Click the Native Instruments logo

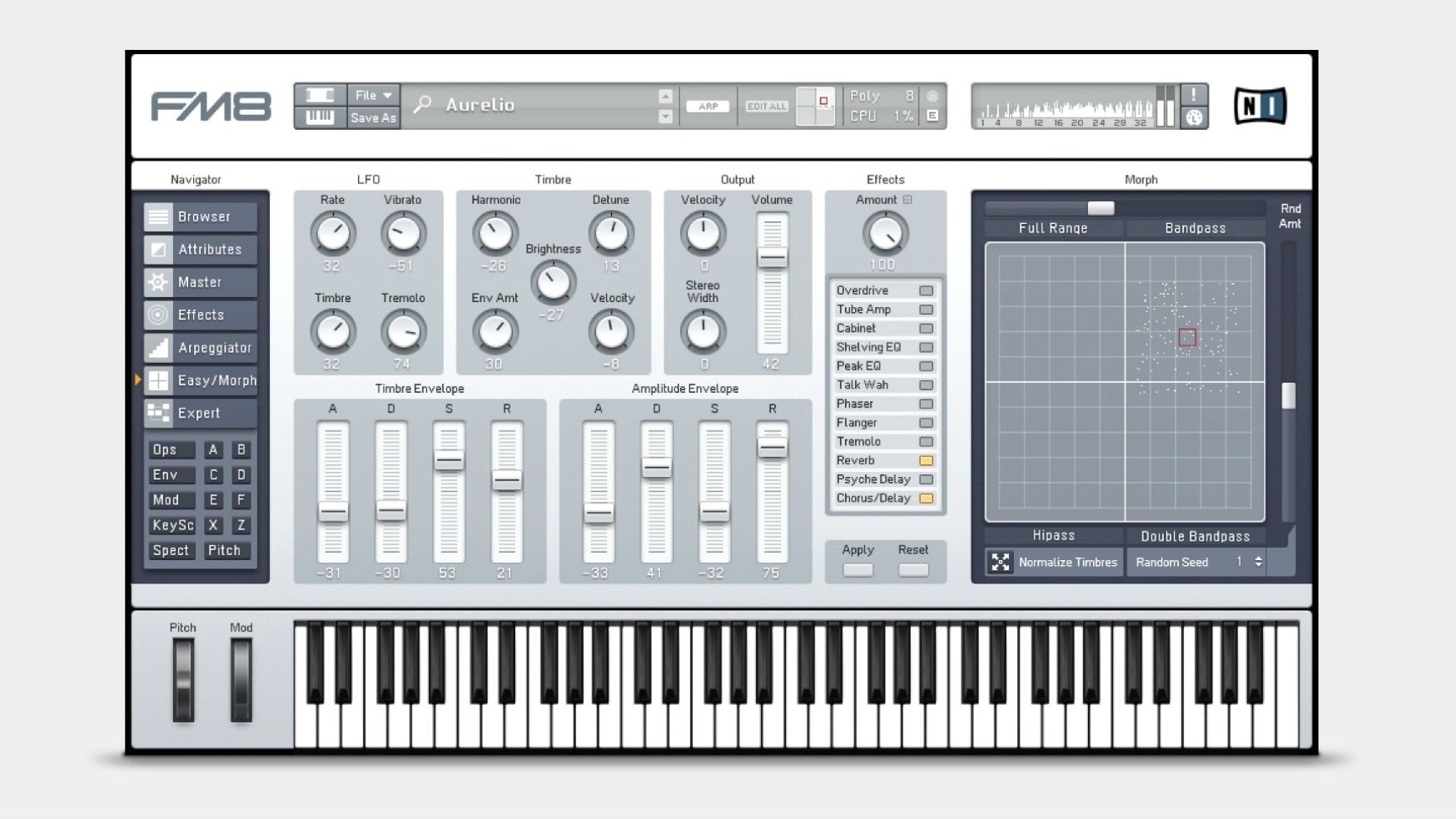pos(1260,106)
